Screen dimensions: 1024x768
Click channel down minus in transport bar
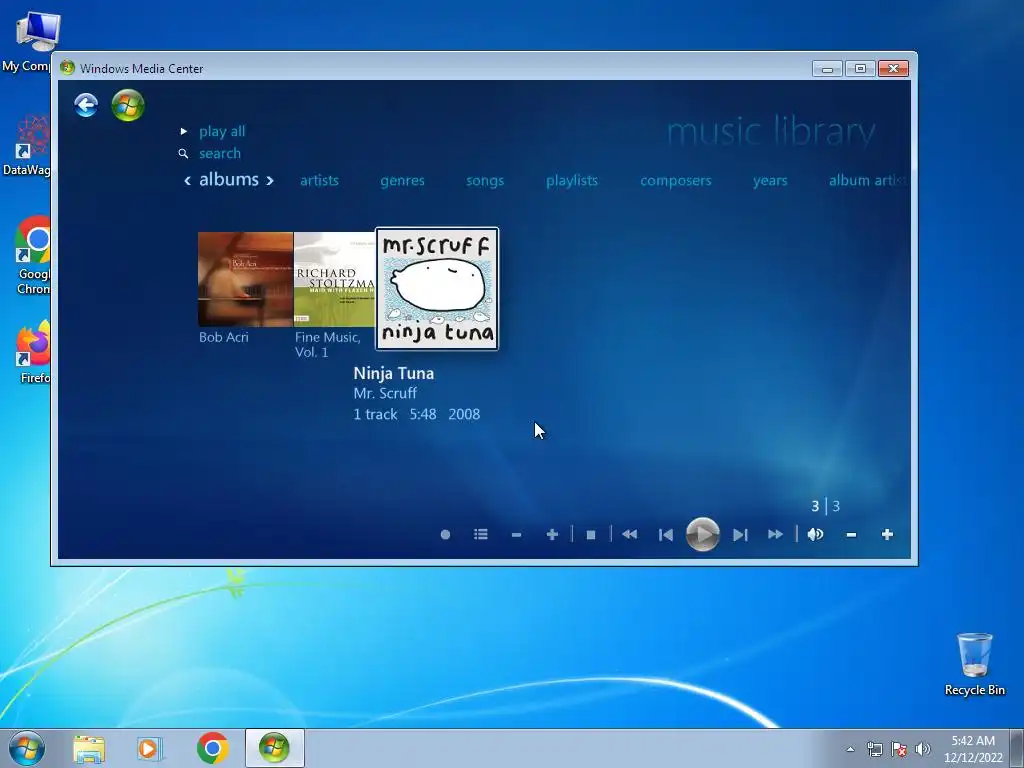coord(517,535)
